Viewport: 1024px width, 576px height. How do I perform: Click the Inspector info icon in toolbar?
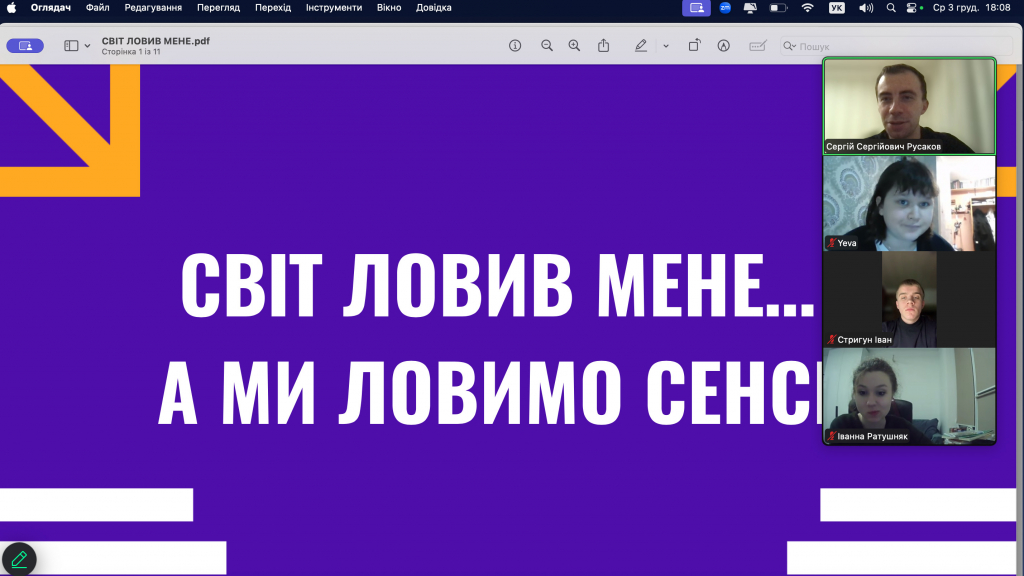pos(515,46)
